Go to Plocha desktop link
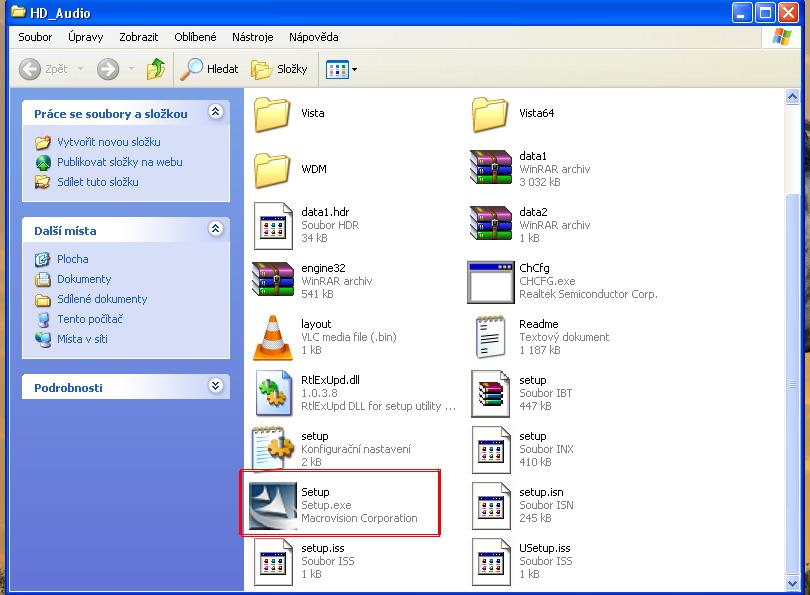810x595 pixels. tap(72, 259)
